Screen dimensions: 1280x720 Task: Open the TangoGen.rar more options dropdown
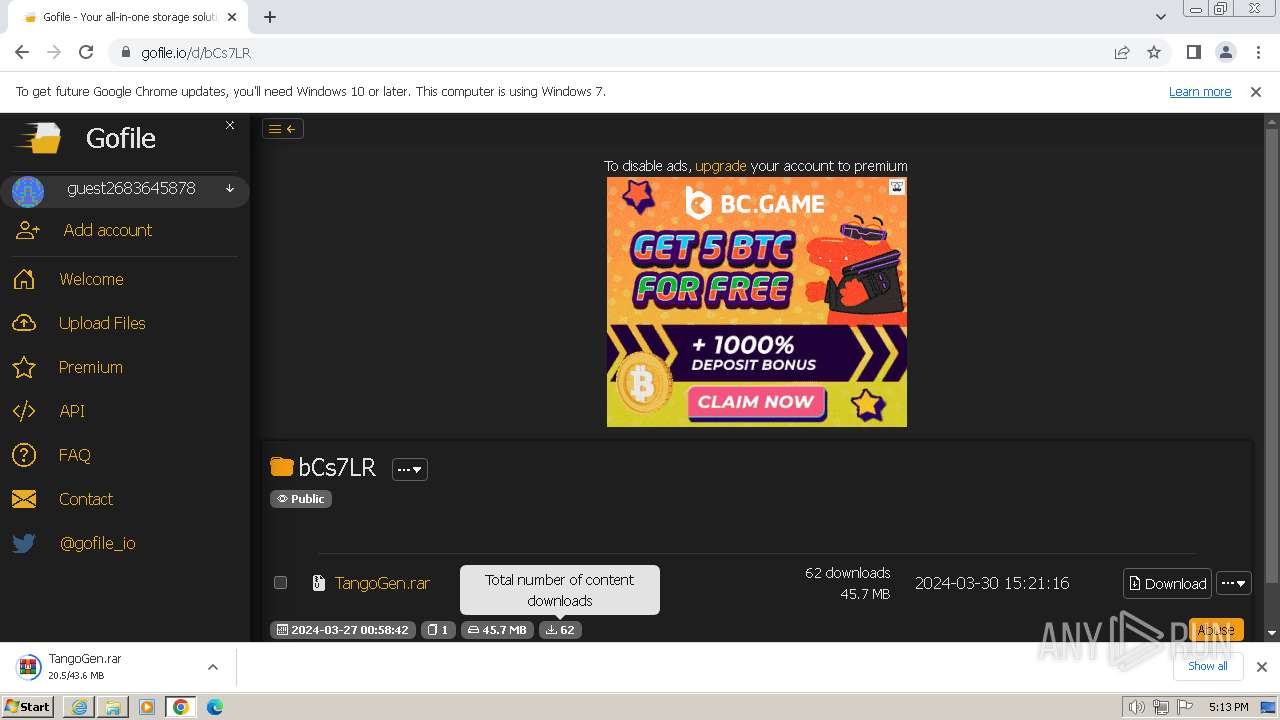pos(1234,583)
